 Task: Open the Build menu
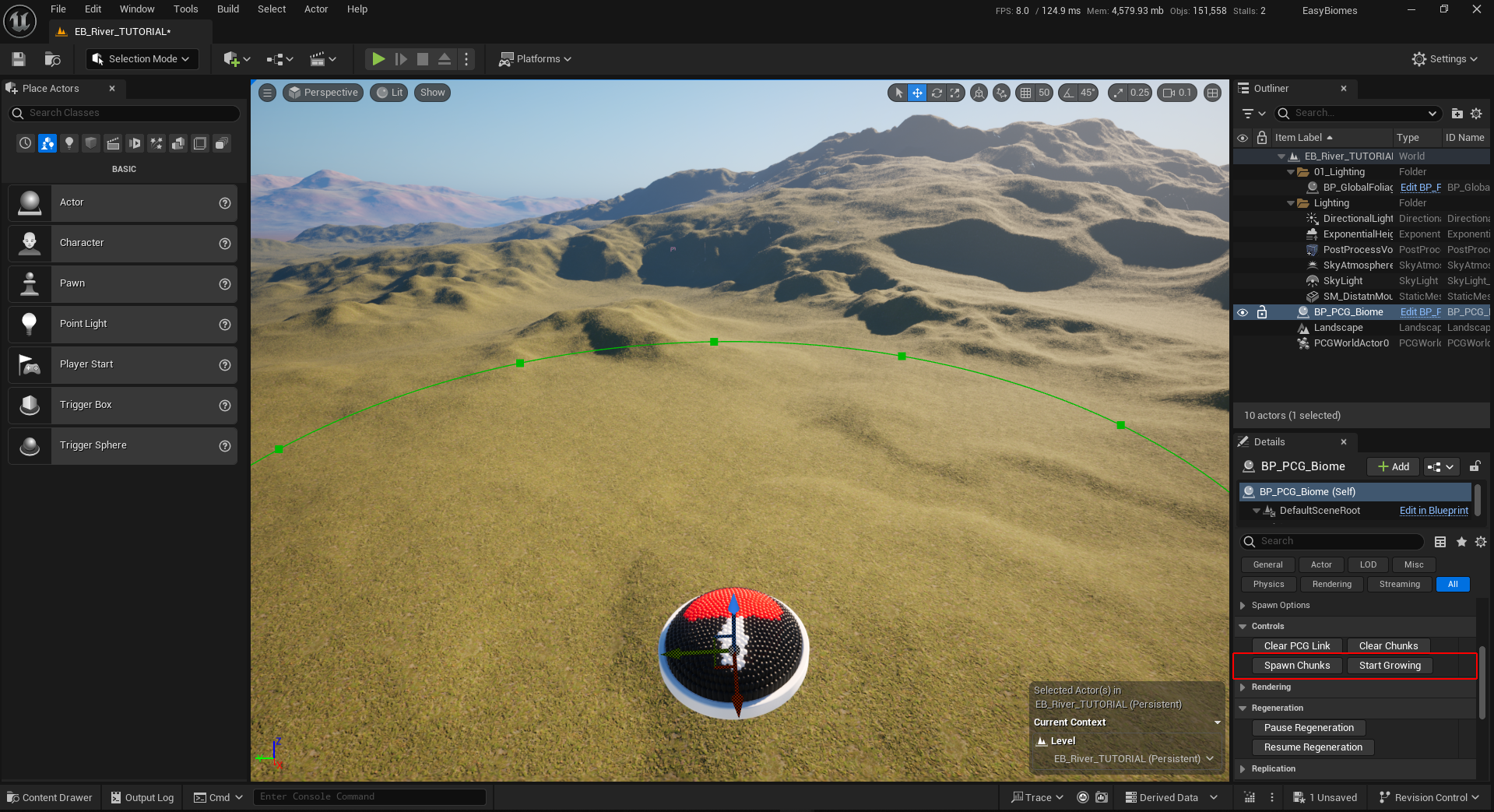click(x=227, y=9)
